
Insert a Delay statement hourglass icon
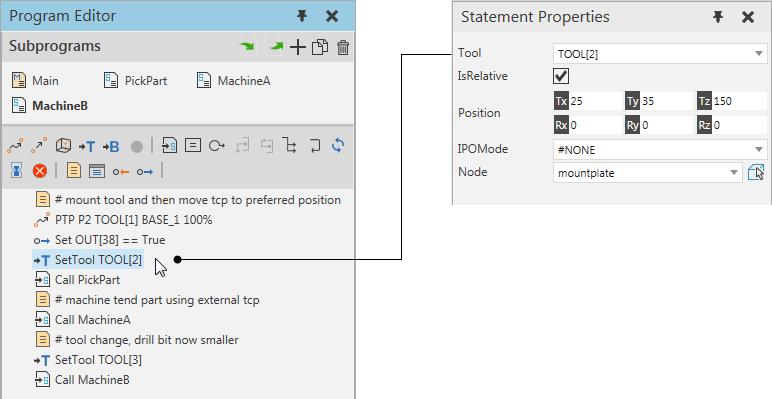pos(17,171)
